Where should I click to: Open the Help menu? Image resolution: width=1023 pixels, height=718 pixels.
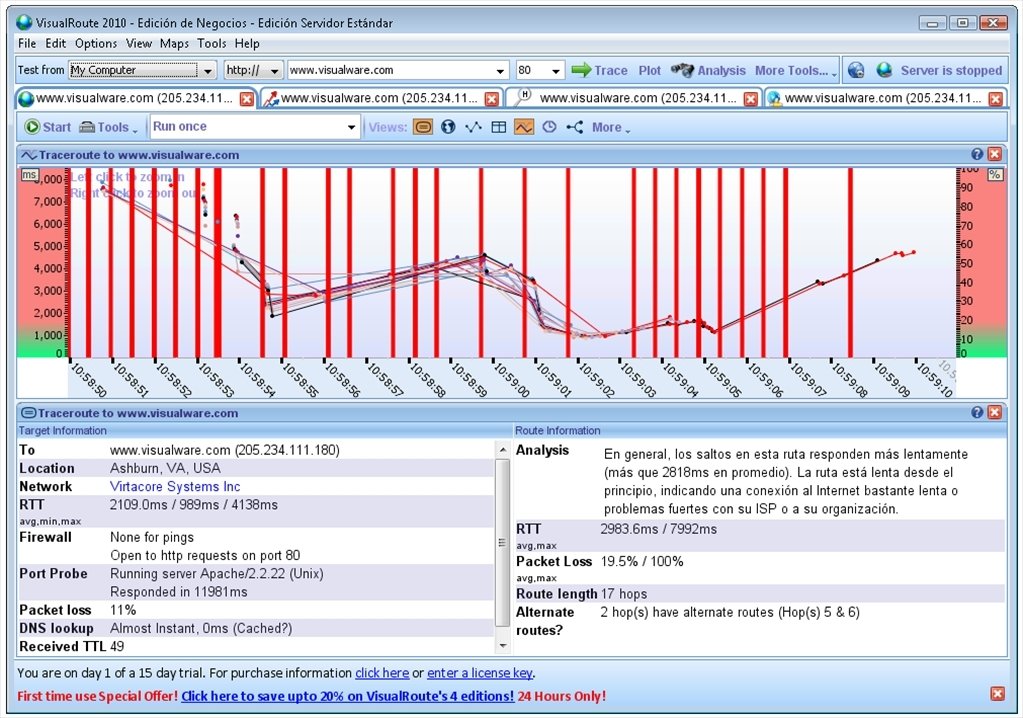click(x=247, y=44)
